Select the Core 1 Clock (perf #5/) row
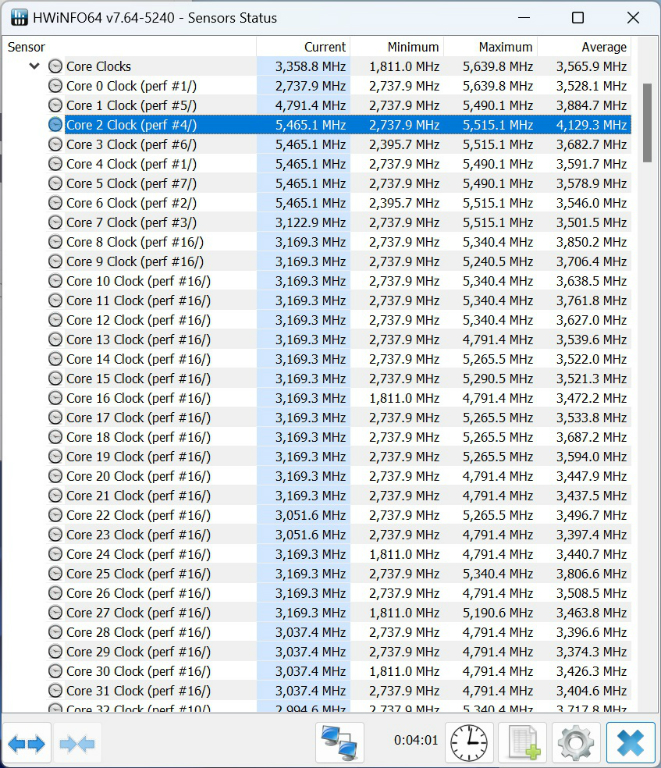661x768 pixels. tap(339, 105)
